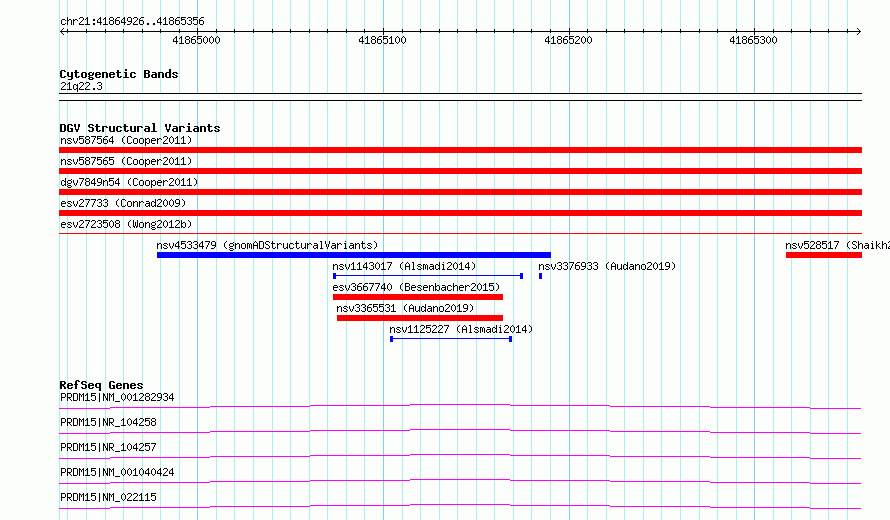
Task: Select the red bar under nsv3365531
Action: click(x=420, y=318)
